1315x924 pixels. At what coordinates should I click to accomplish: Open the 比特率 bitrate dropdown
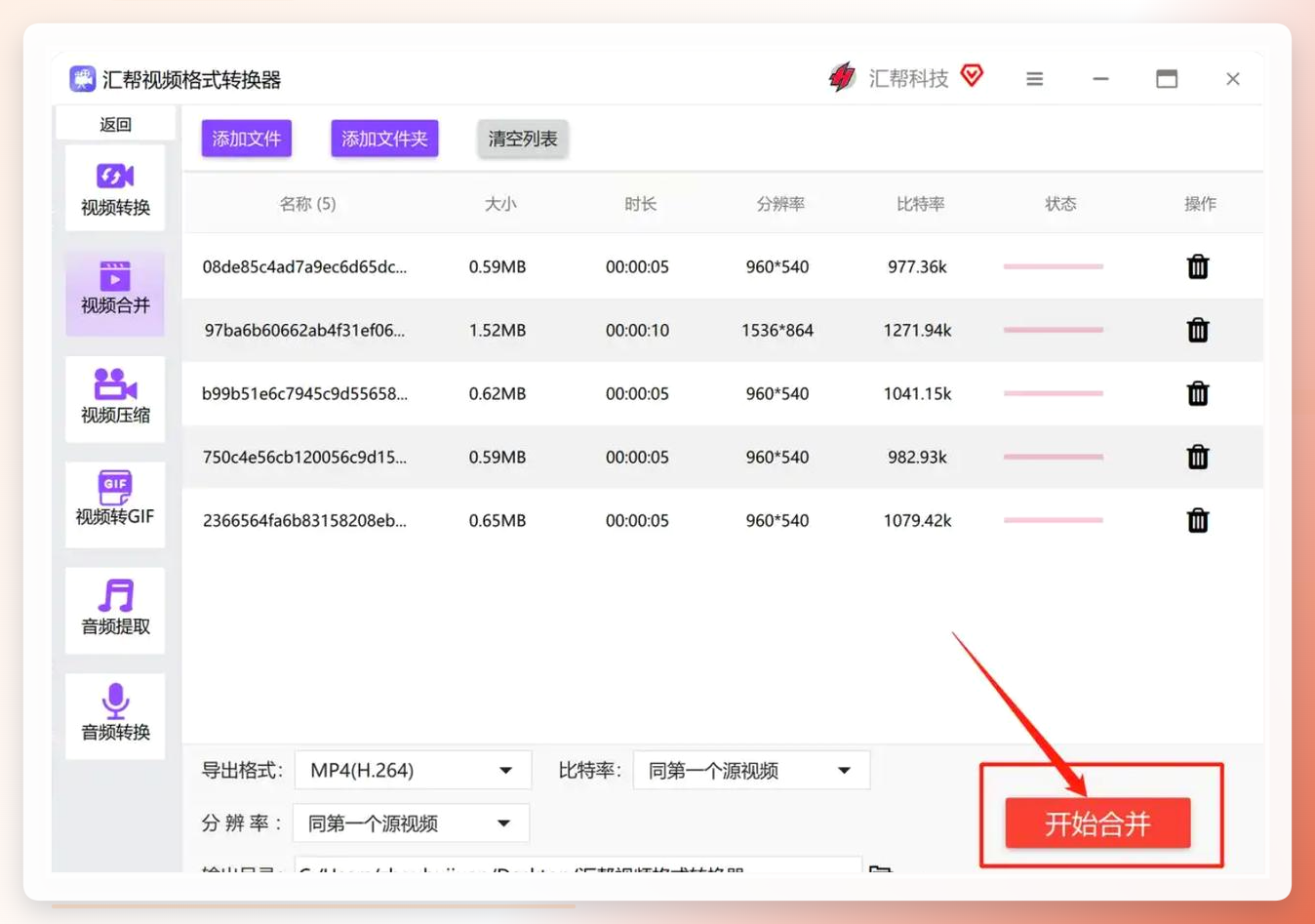pyautogui.click(x=751, y=771)
